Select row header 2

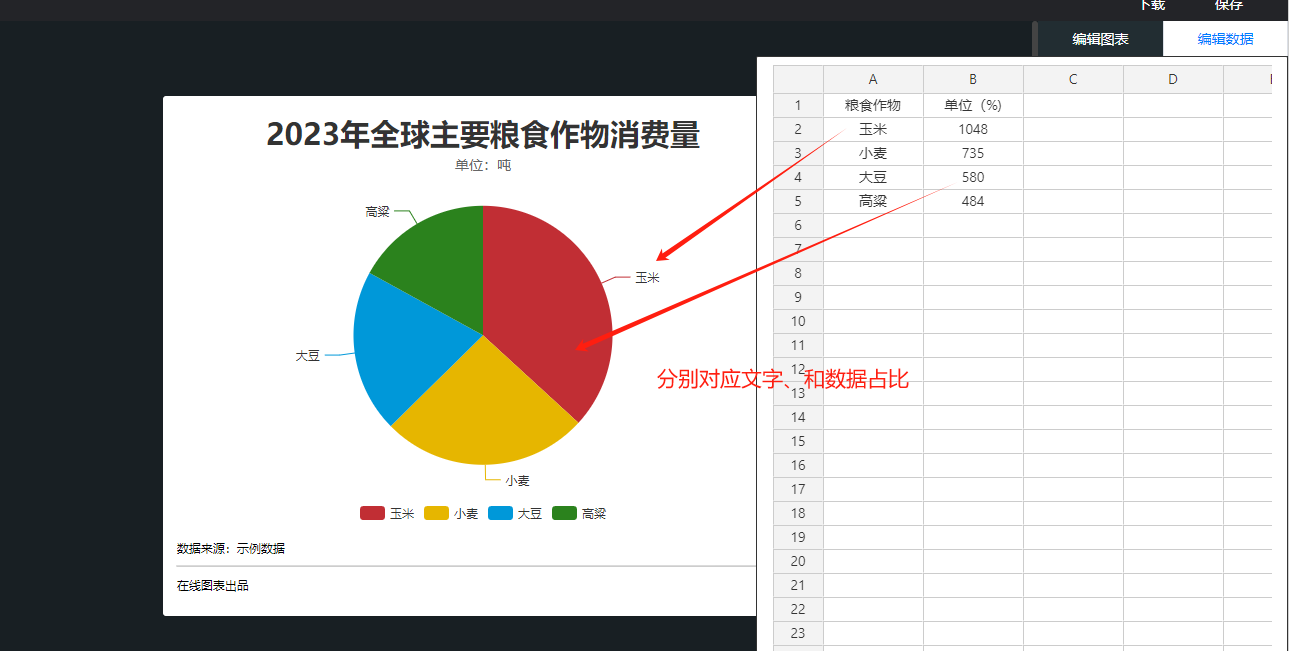coord(798,129)
